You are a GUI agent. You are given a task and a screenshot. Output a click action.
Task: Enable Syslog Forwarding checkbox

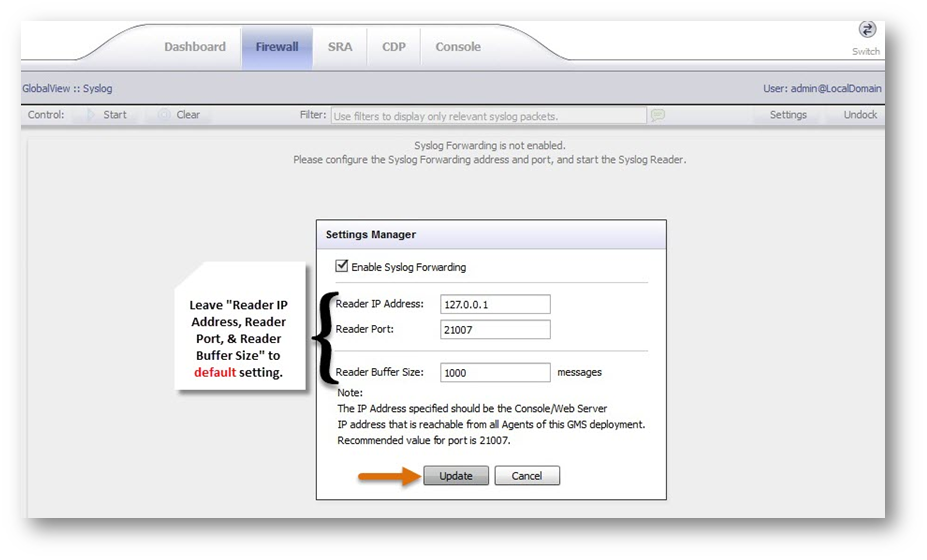[342, 267]
